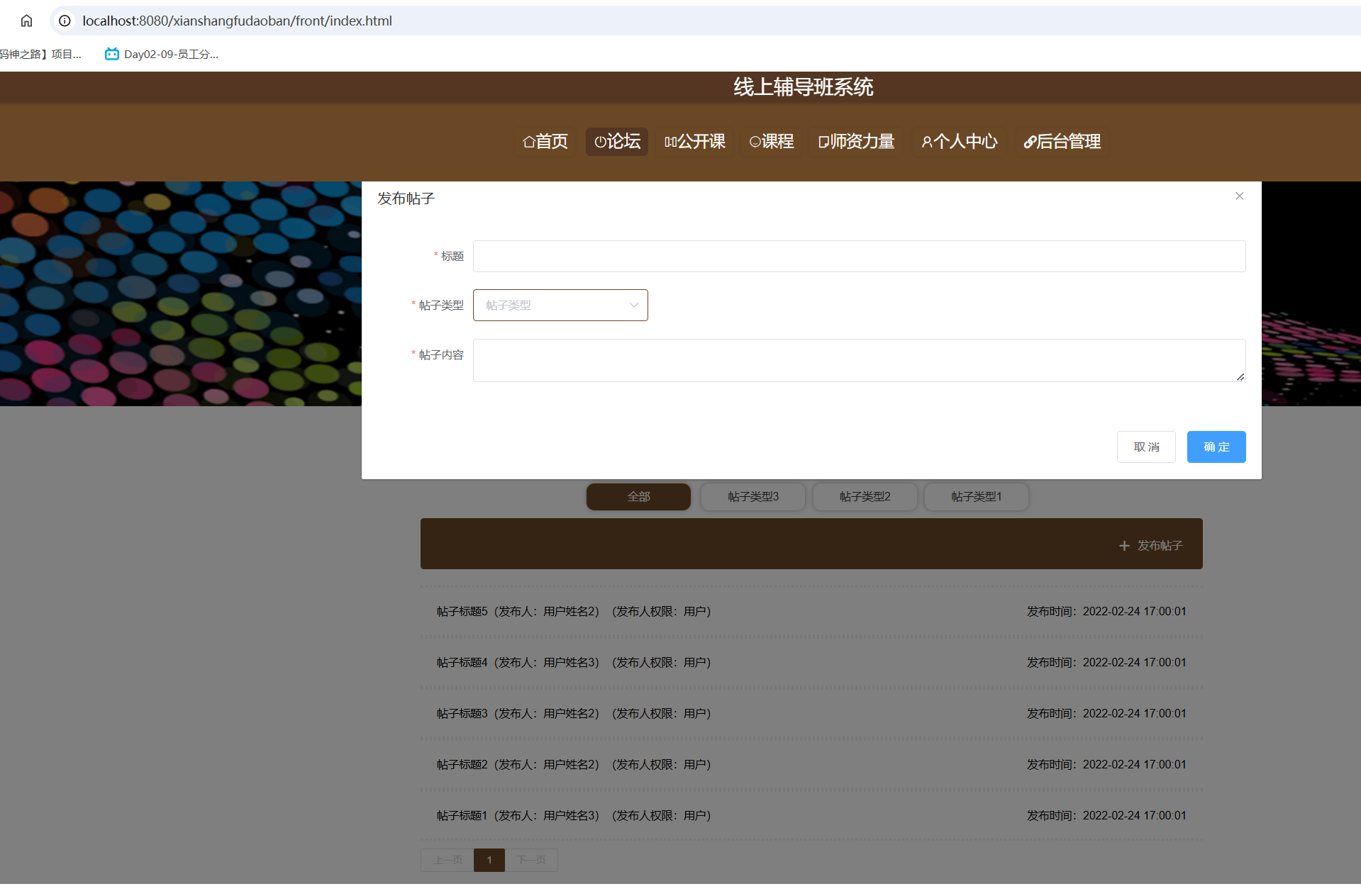The height and width of the screenshot is (896, 1361).
Task: Click inside the 标题 title input field
Action: coord(858,256)
